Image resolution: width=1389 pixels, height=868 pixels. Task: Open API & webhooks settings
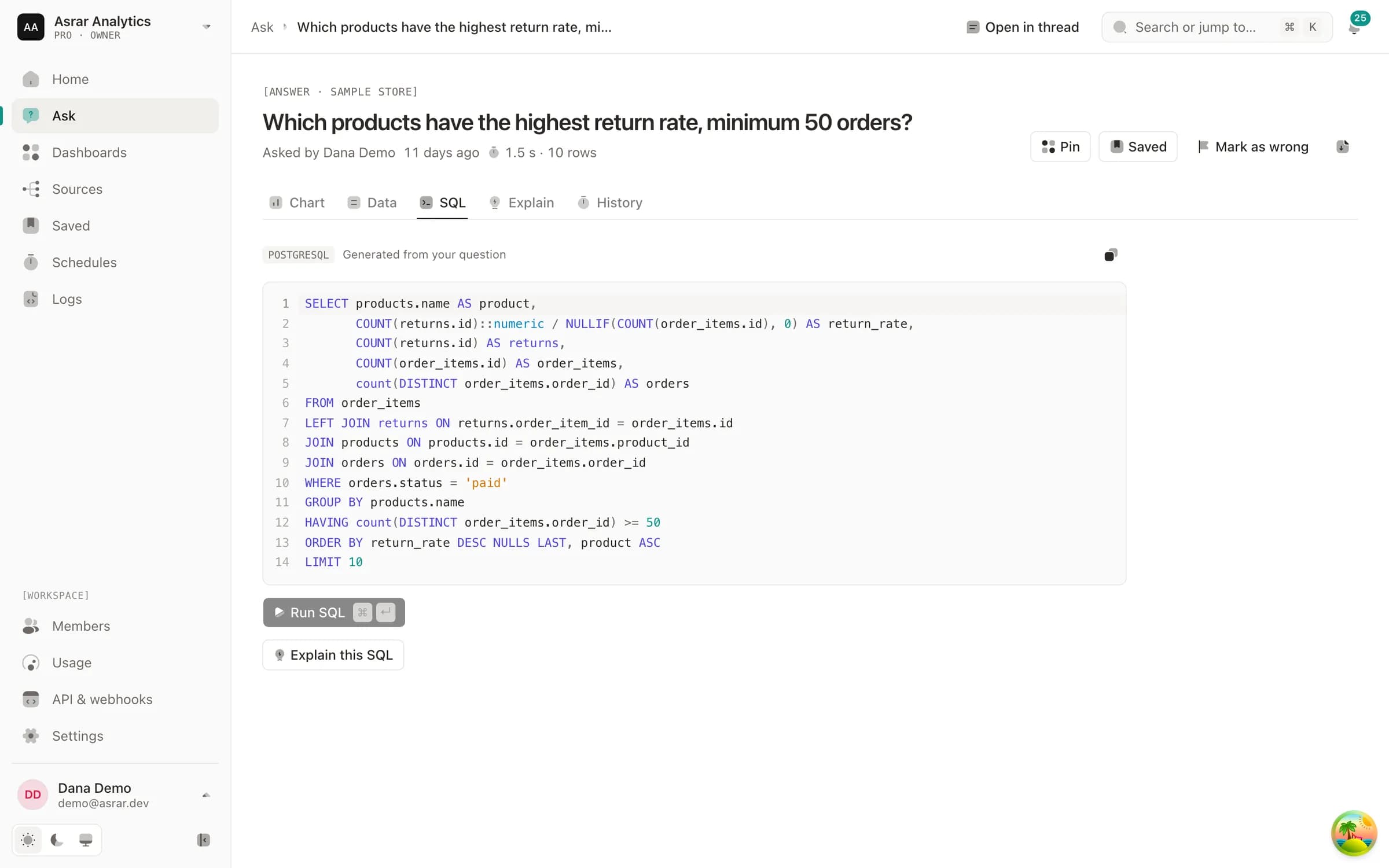click(115, 699)
